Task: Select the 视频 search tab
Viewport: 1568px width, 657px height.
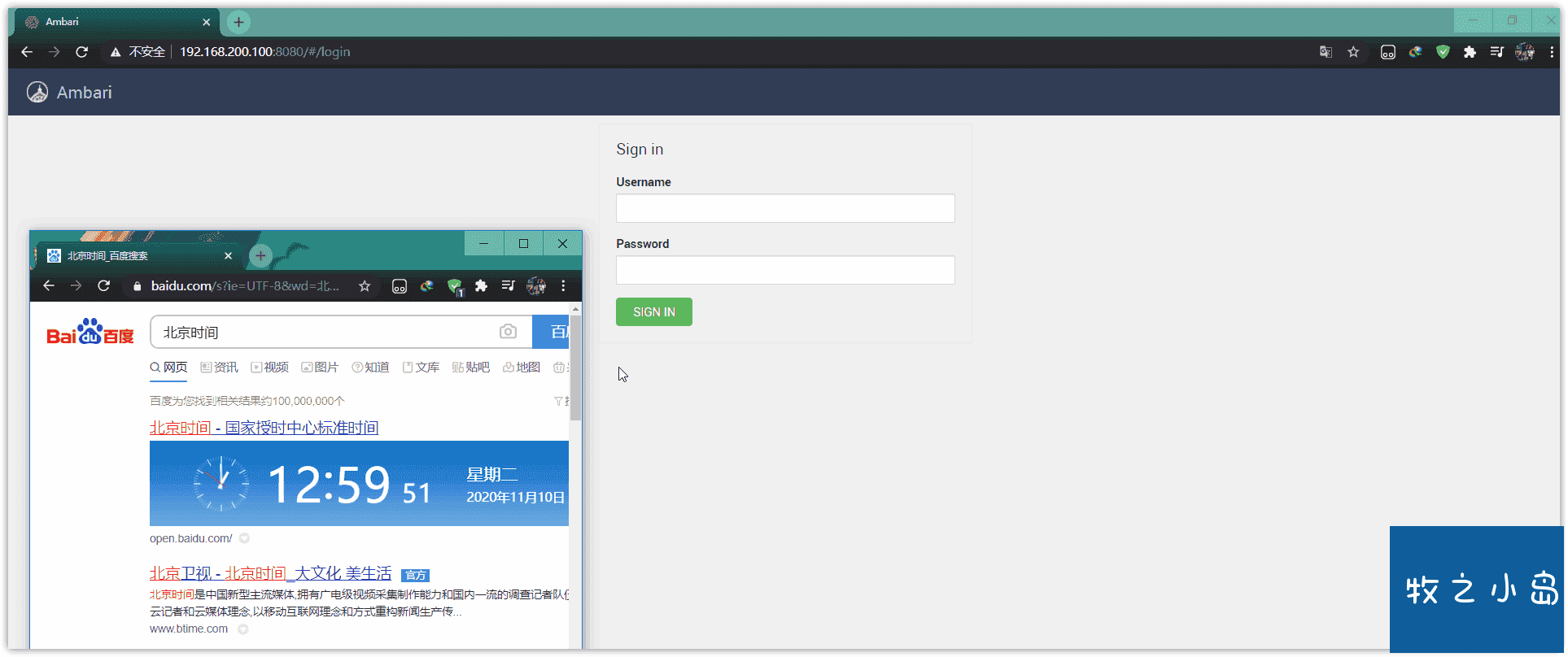Action: (x=269, y=368)
